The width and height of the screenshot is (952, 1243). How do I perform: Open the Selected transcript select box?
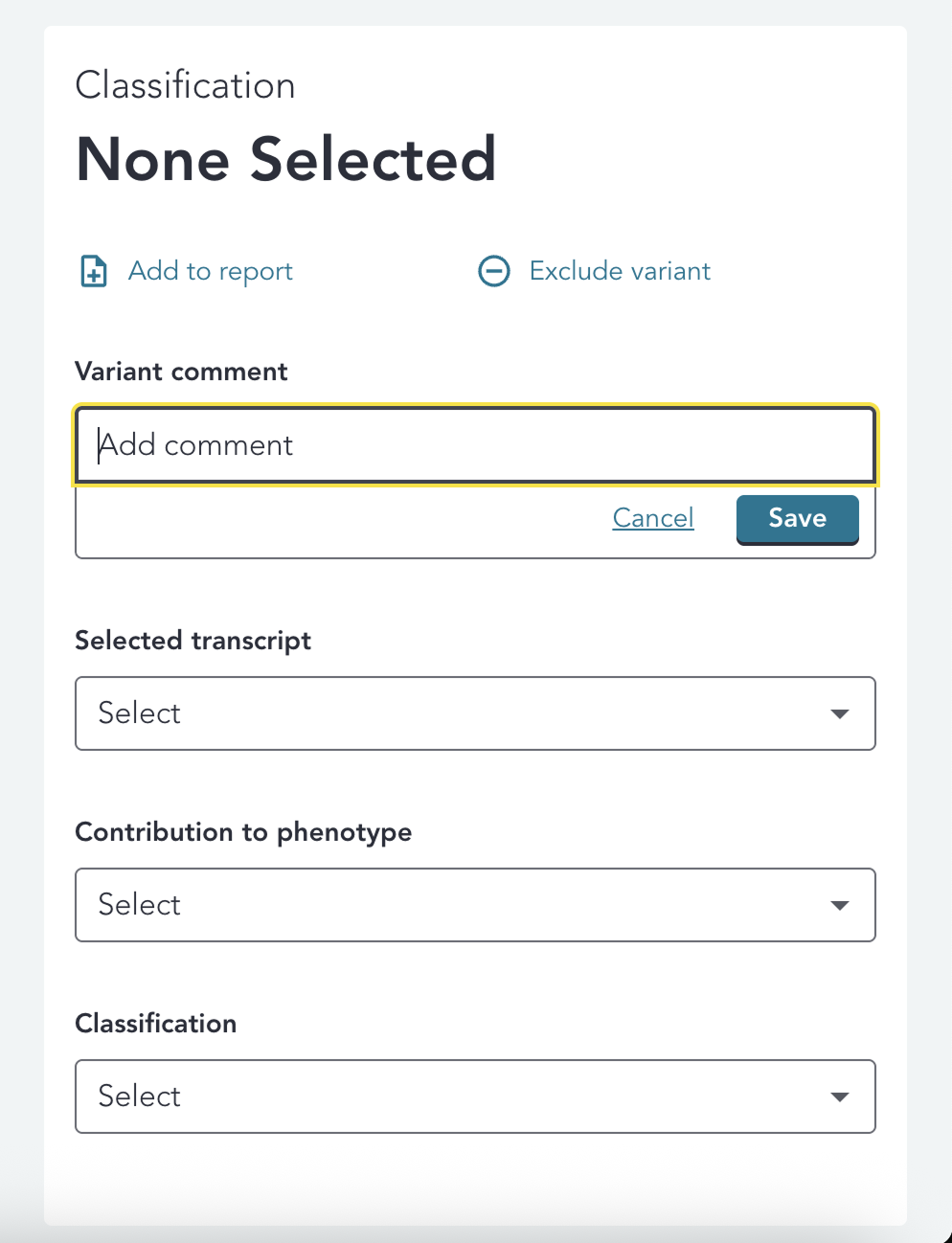pyautogui.click(x=460, y=713)
